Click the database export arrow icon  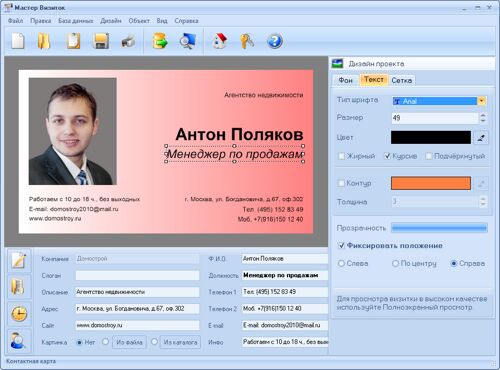[160, 41]
